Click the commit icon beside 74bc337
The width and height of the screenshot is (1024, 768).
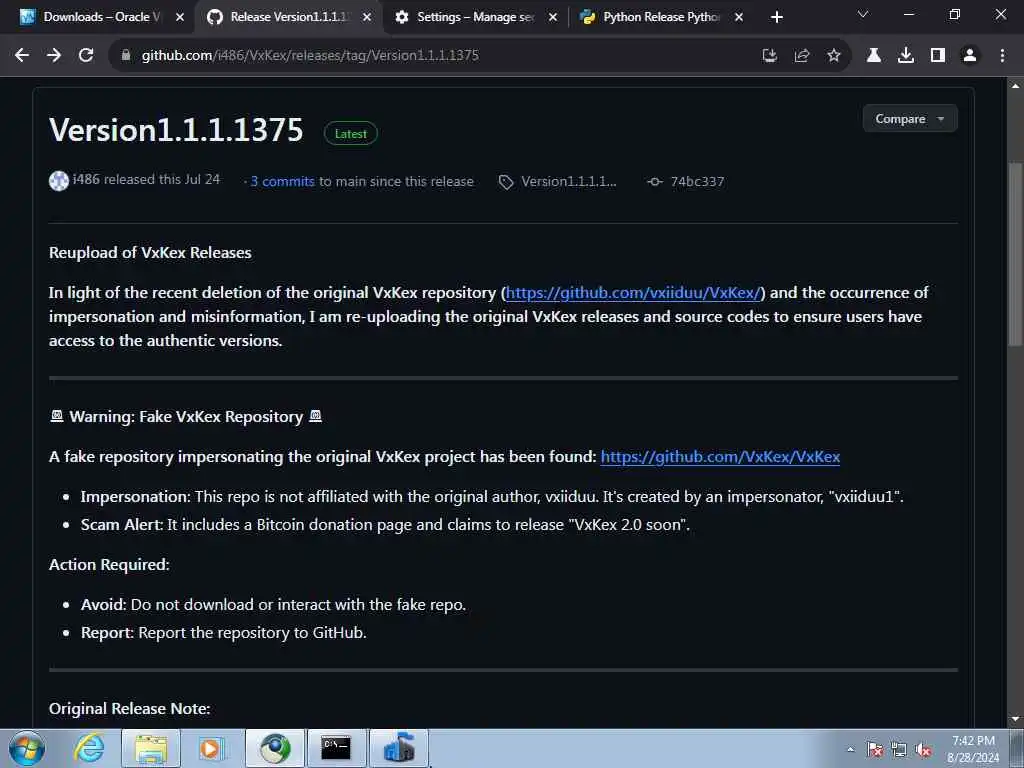[654, 182]
